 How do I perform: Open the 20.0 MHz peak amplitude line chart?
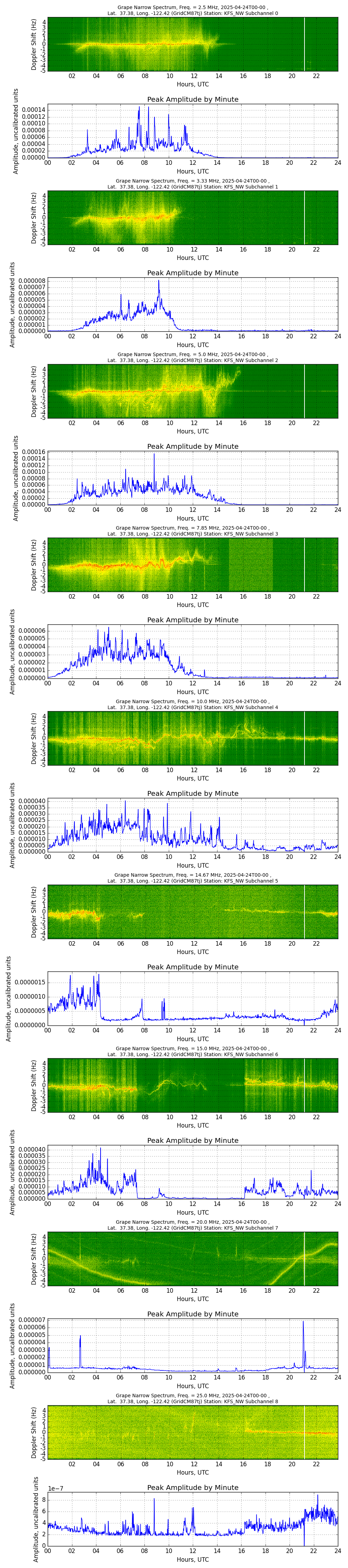point(193,1345)
